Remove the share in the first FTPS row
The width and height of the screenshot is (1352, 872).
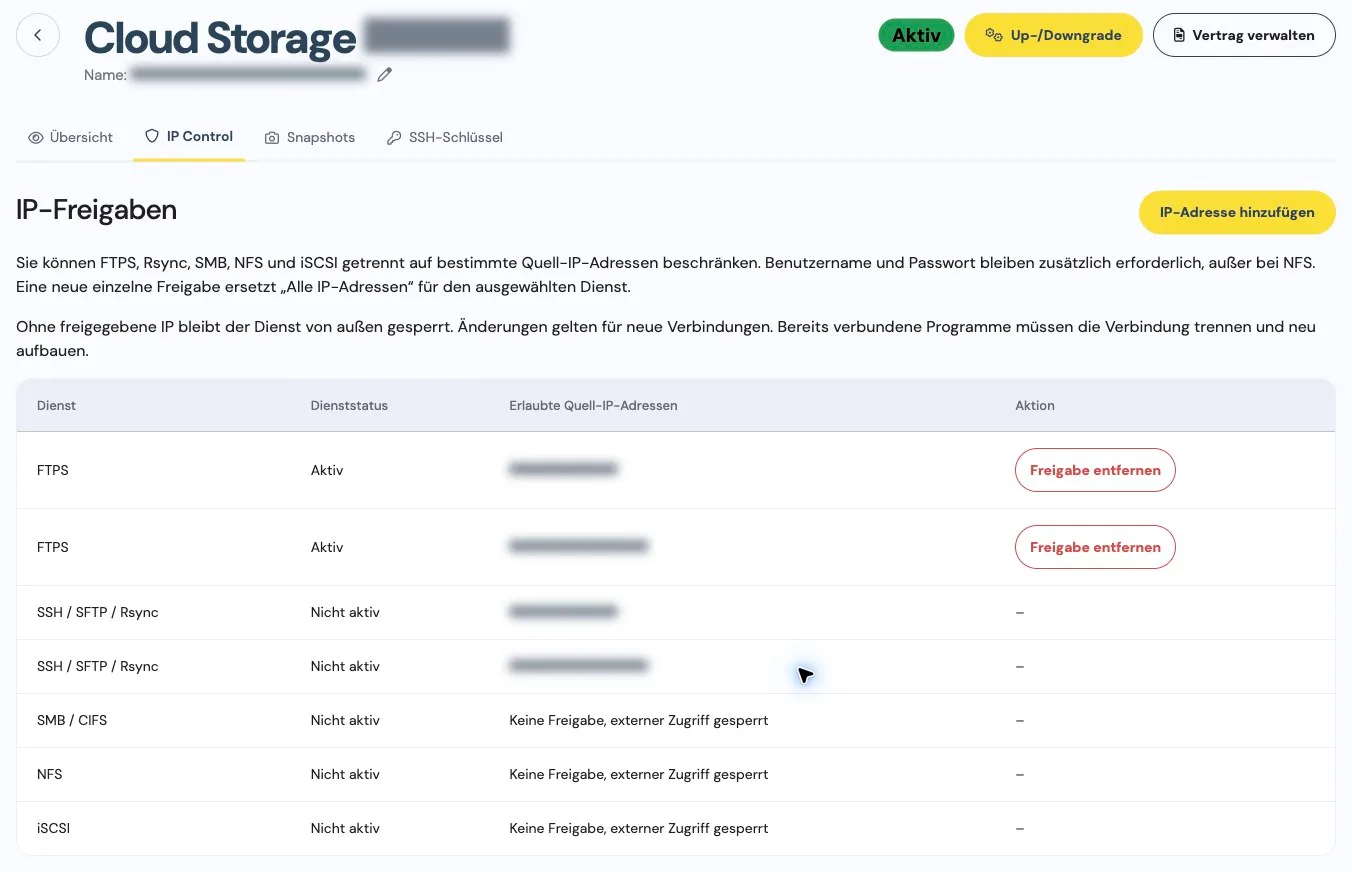tap(1095, 470)
